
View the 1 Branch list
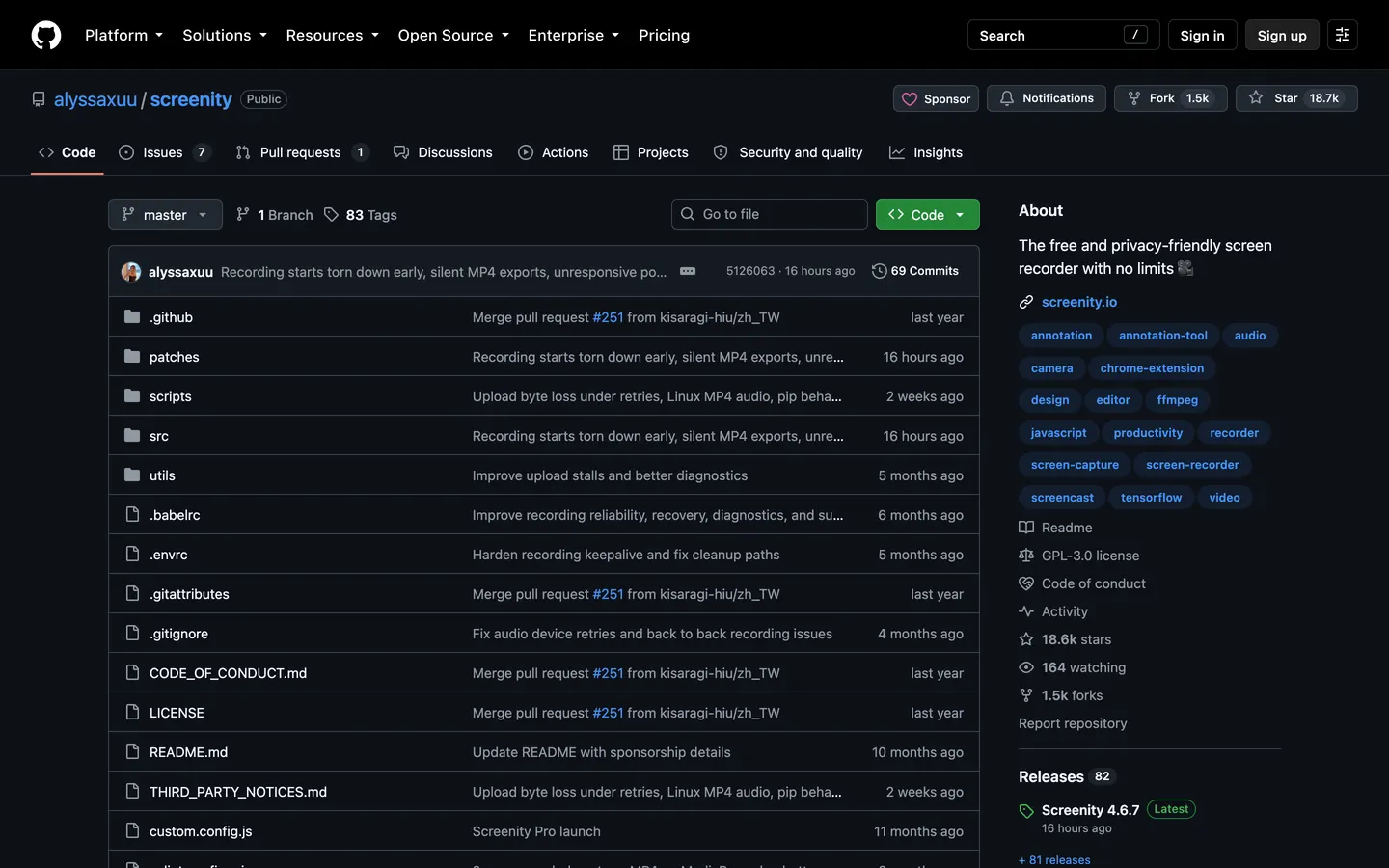[x=275, y=215]
